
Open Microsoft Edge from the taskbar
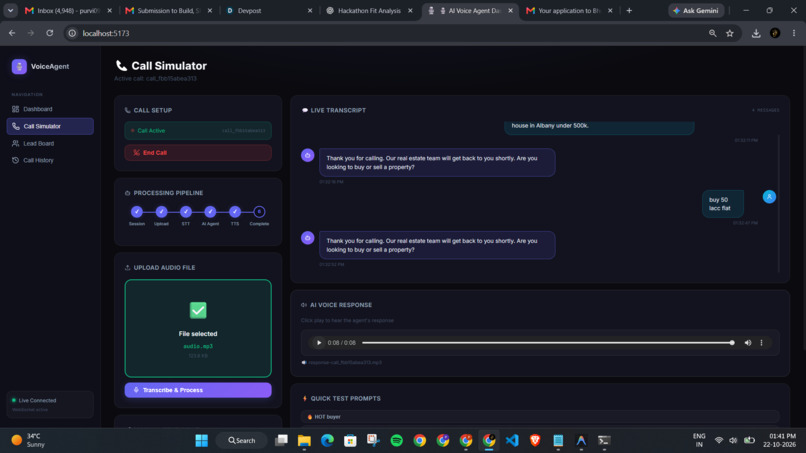(327, 441)
